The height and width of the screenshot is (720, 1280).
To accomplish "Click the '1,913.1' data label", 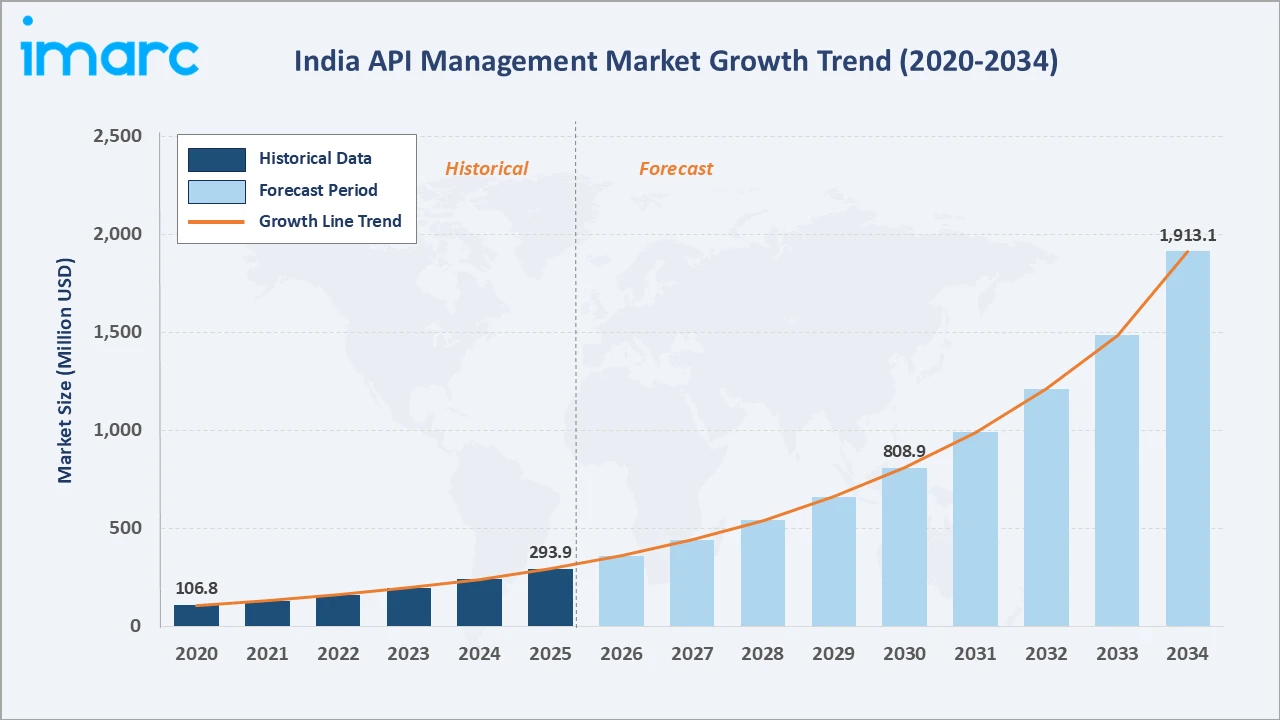I will coord(1188,236).
